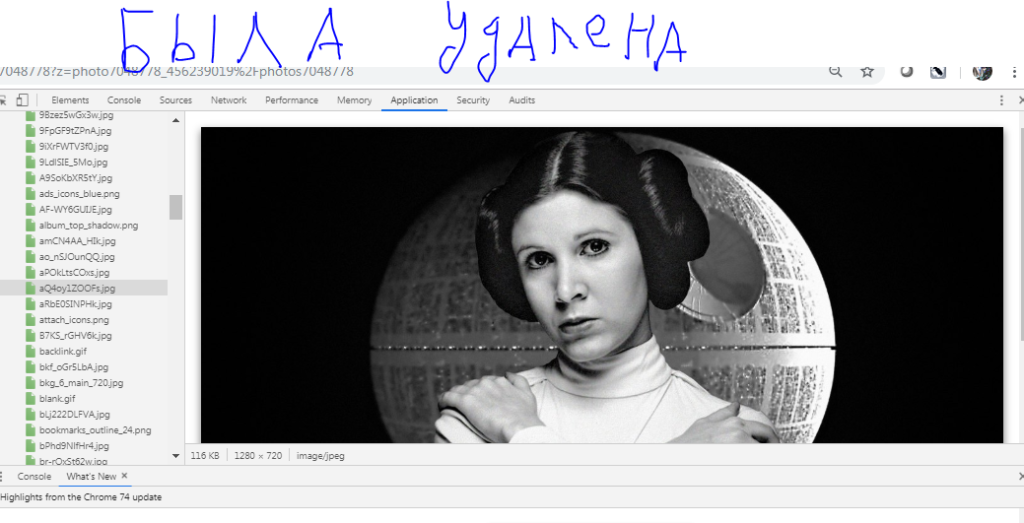Image resolution: width=1024 pixels, height=523 pixels.
Task: Click file icon next to blank.gif
Action: [29, 398]
